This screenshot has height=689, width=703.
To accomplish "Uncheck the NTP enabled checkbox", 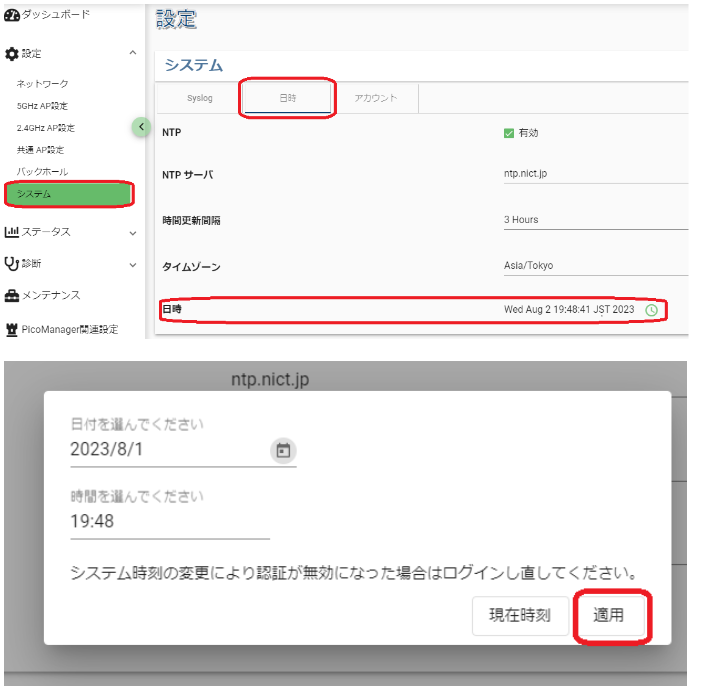I will pyautogui.click(x=508, y=133).
